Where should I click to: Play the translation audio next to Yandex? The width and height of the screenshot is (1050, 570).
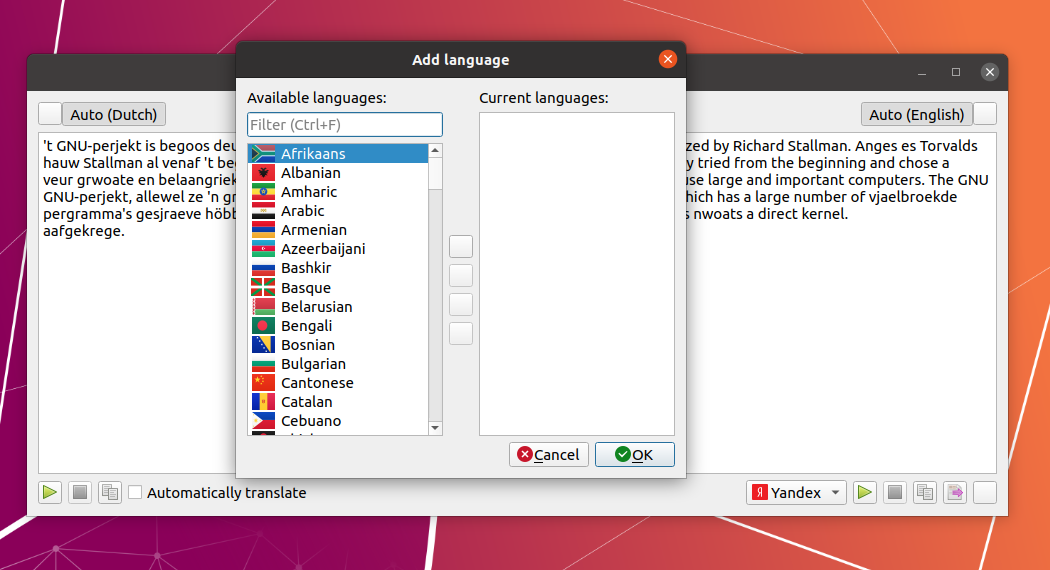865,492
